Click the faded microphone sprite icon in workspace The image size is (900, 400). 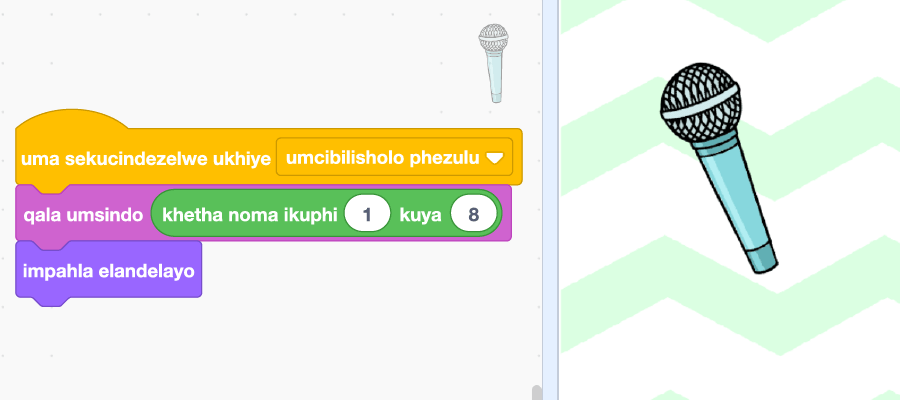pos(494,63)
